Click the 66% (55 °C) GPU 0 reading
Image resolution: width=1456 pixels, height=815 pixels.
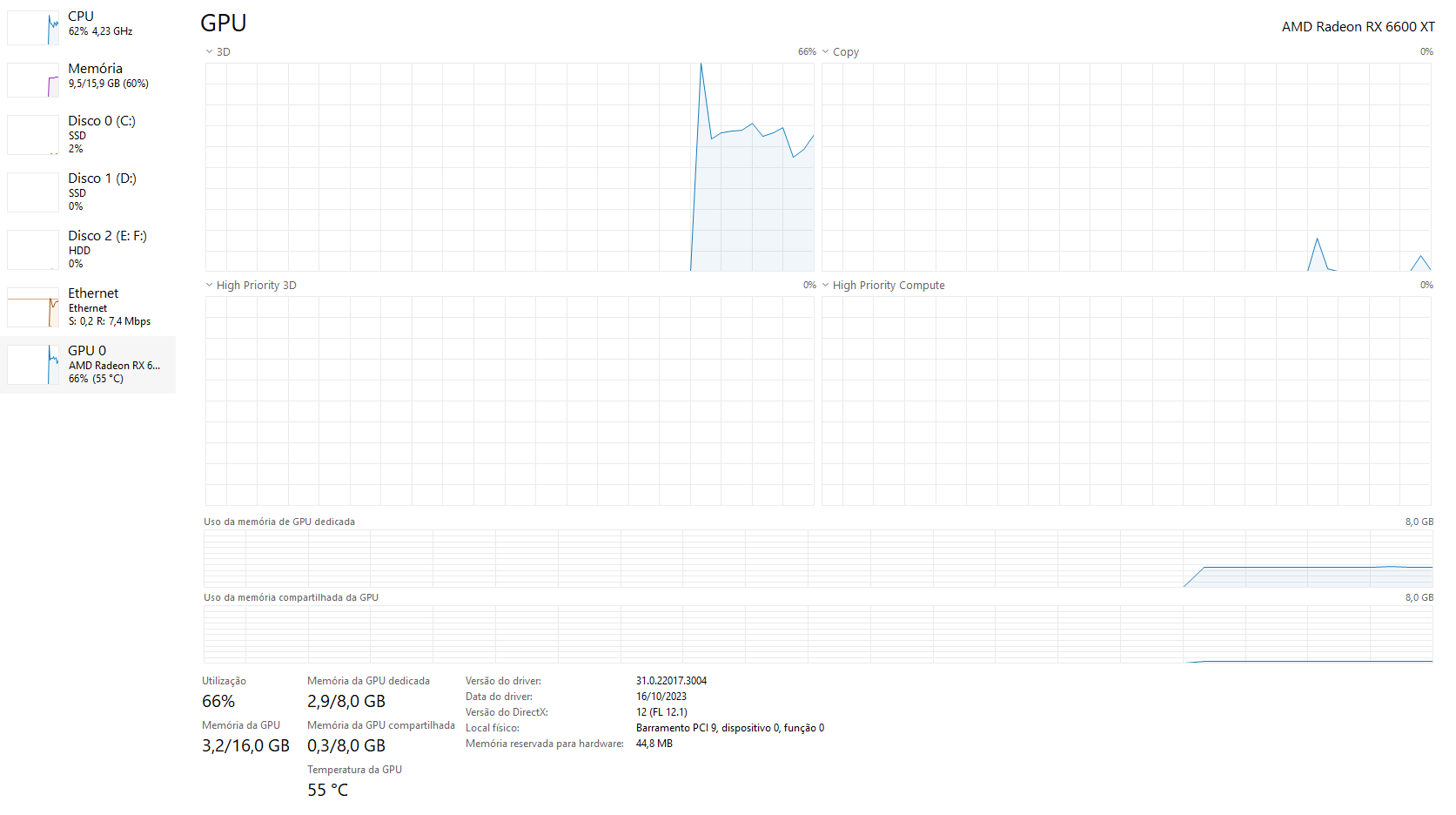coord(97,379)
